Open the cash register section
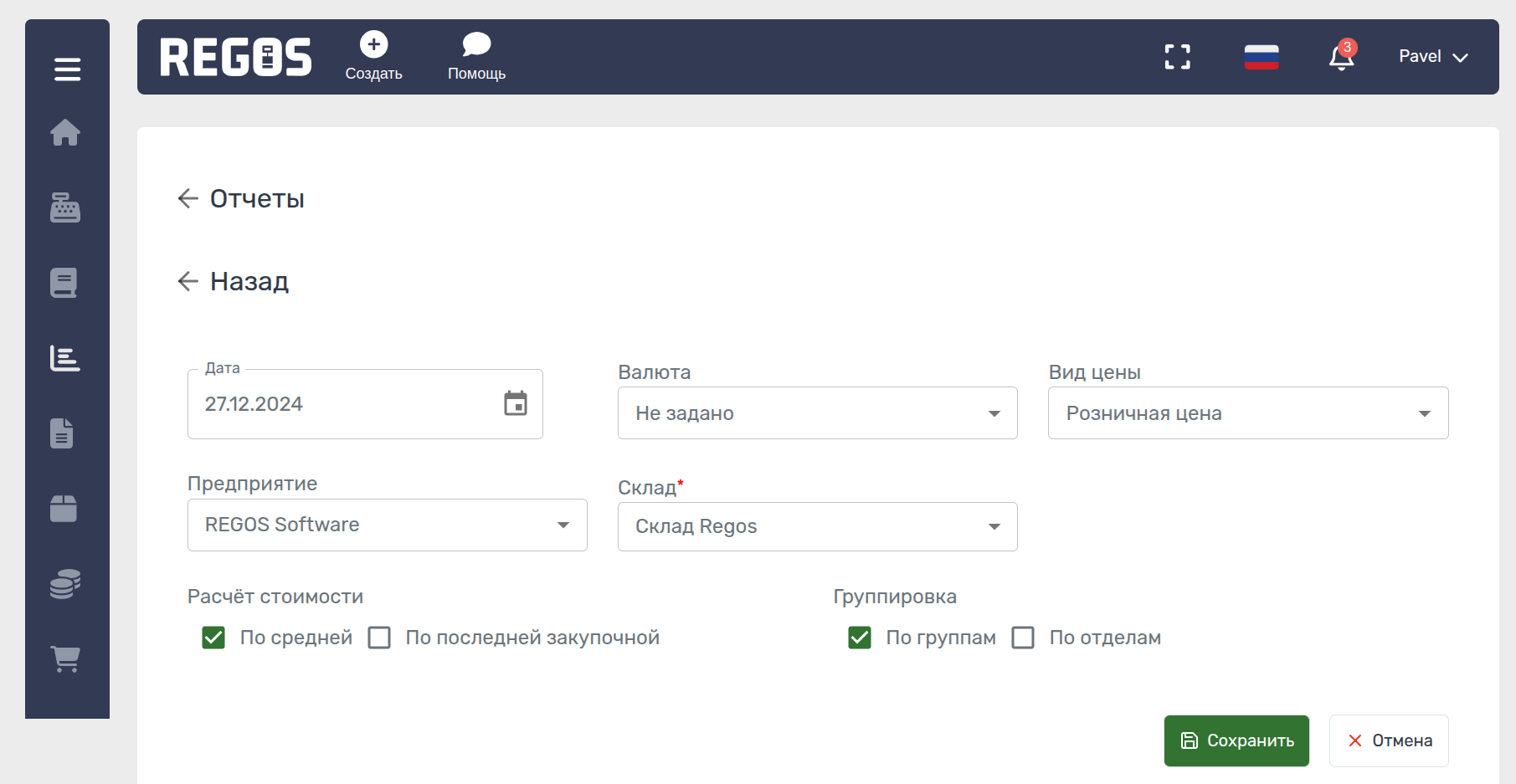This screenshot has width=1516, height=784. coord(65,208)
